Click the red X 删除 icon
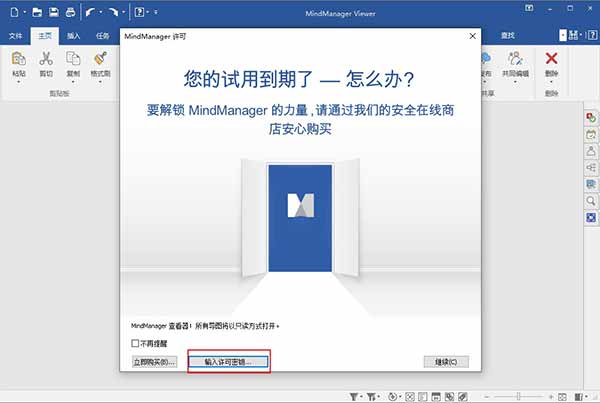Viewport: 600px width, 403px height. pyautogui.click(x=551, y=58)
